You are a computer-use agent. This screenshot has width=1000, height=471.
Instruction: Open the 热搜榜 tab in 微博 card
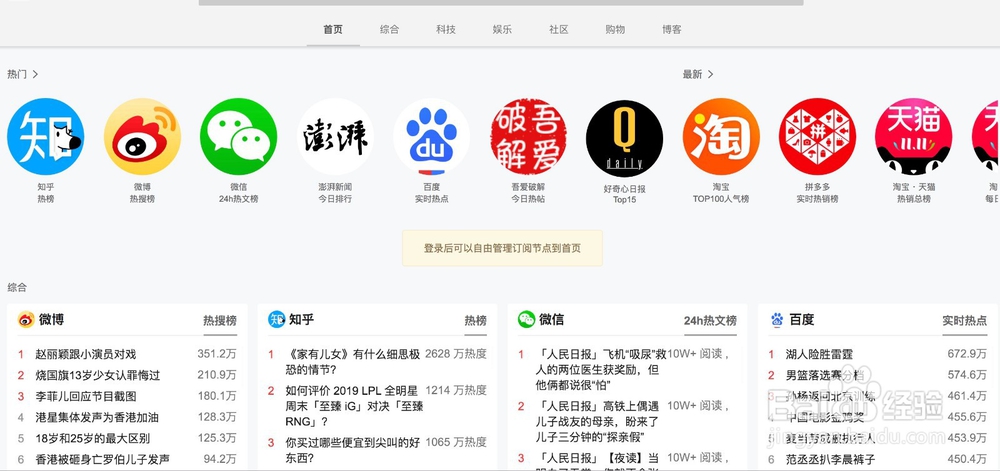tap(220, 321)
